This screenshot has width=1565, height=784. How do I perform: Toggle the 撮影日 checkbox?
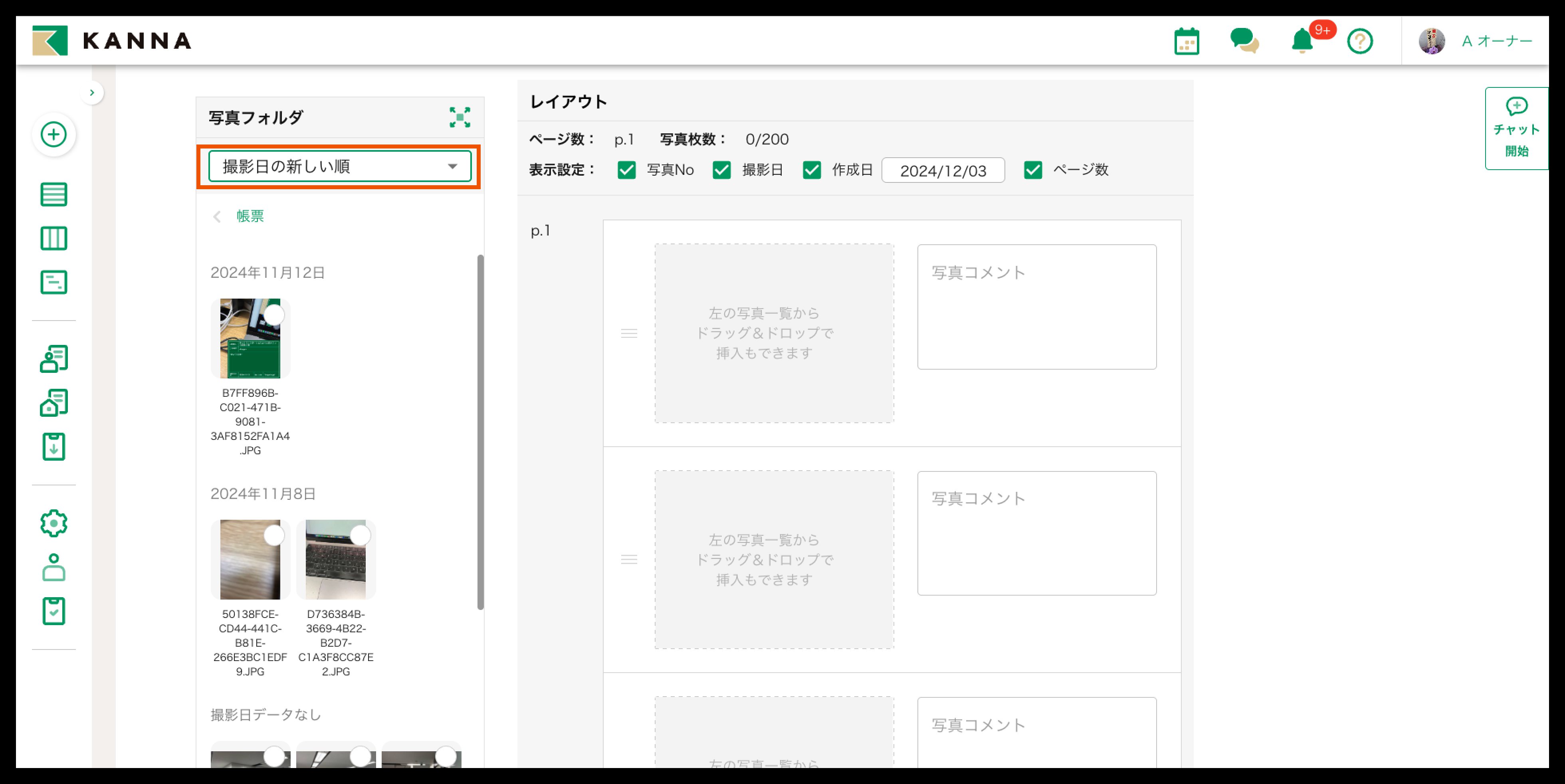[721, 170]
